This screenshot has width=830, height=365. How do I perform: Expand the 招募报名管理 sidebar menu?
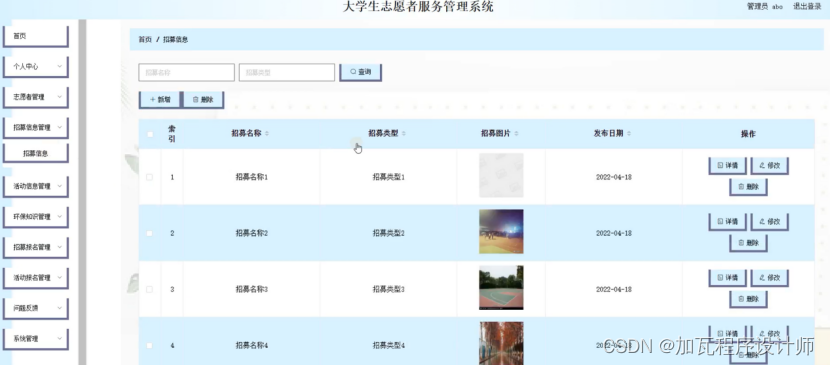[35, 247]
